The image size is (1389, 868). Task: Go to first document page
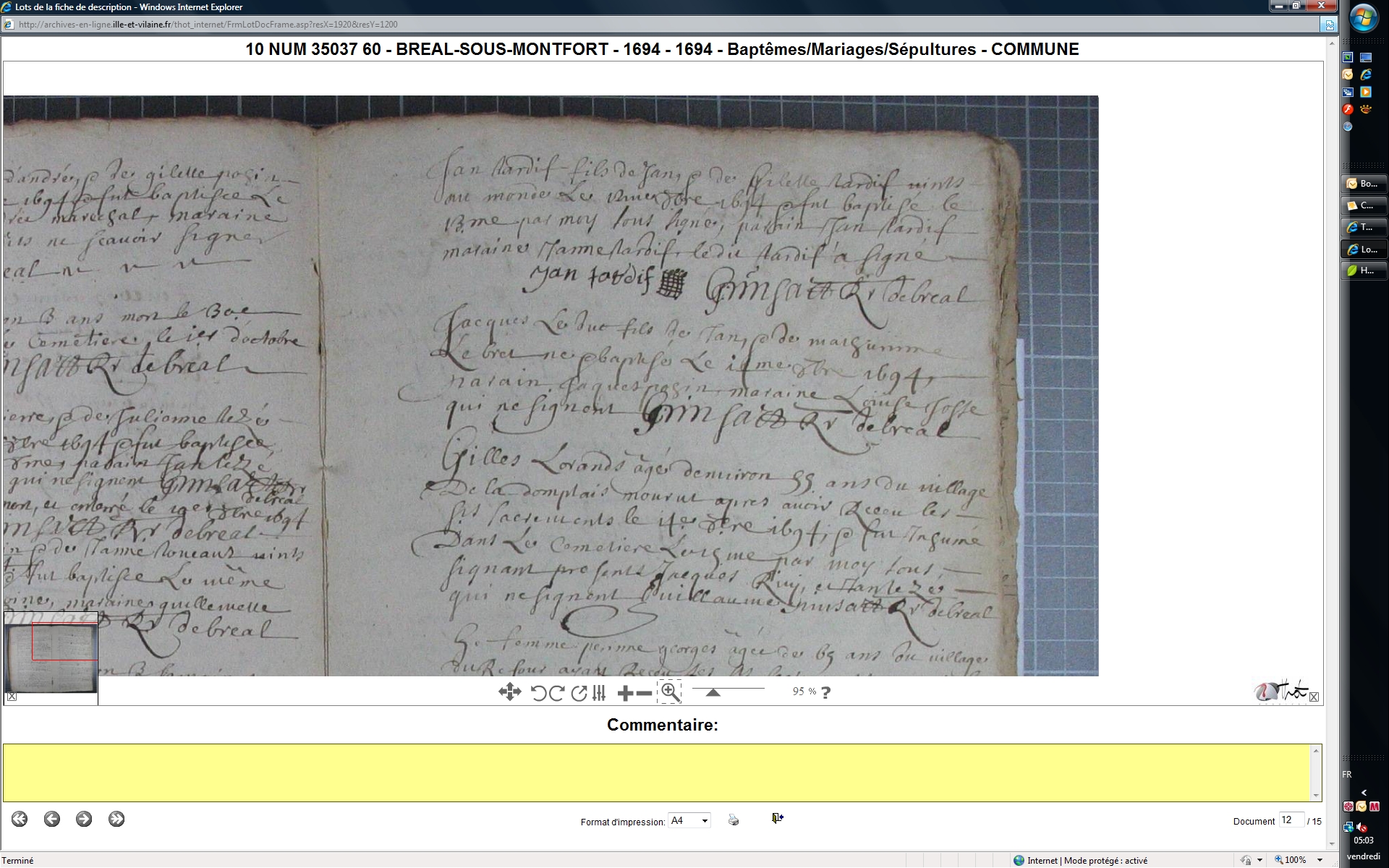[20, 819]
